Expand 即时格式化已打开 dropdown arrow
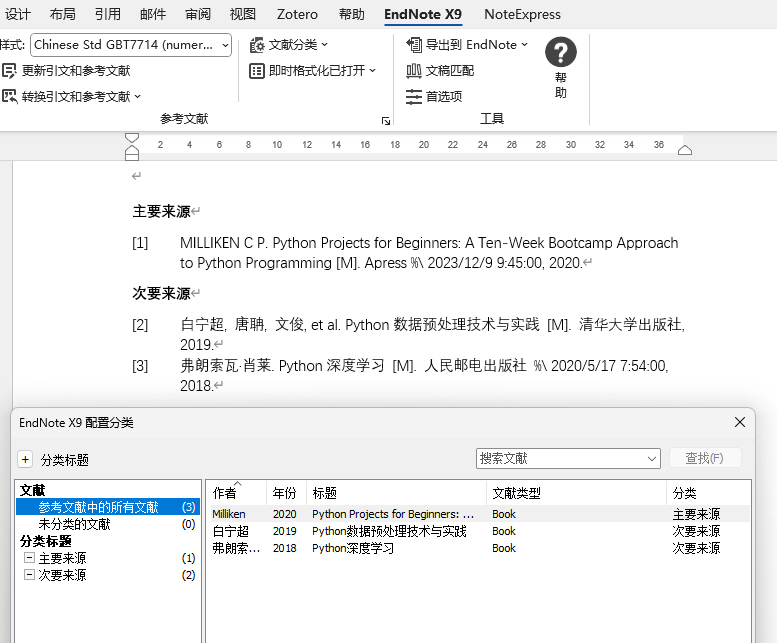This screenshot has height=643, width=777. pyautogui.click(x=373, y=70)
